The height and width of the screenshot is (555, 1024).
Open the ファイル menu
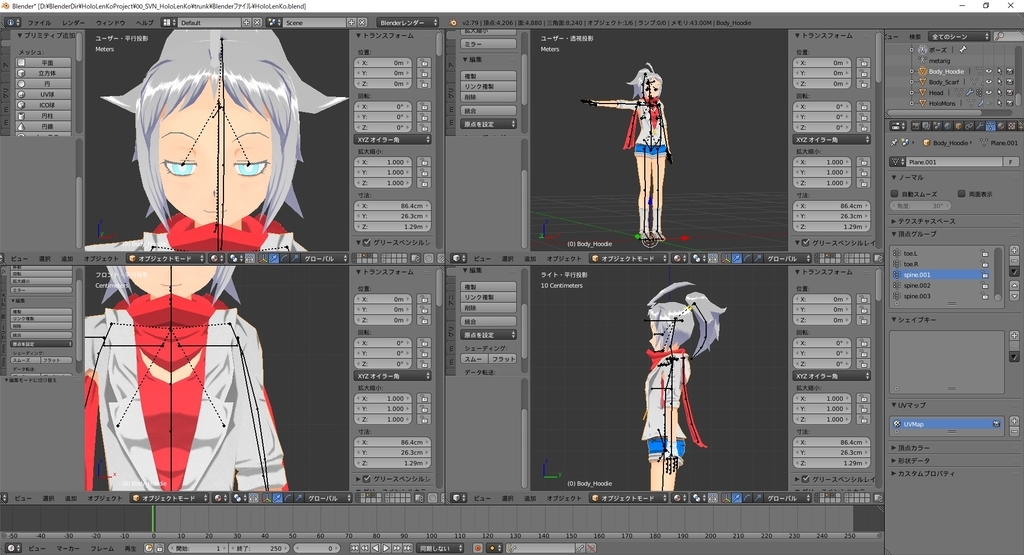39,22
